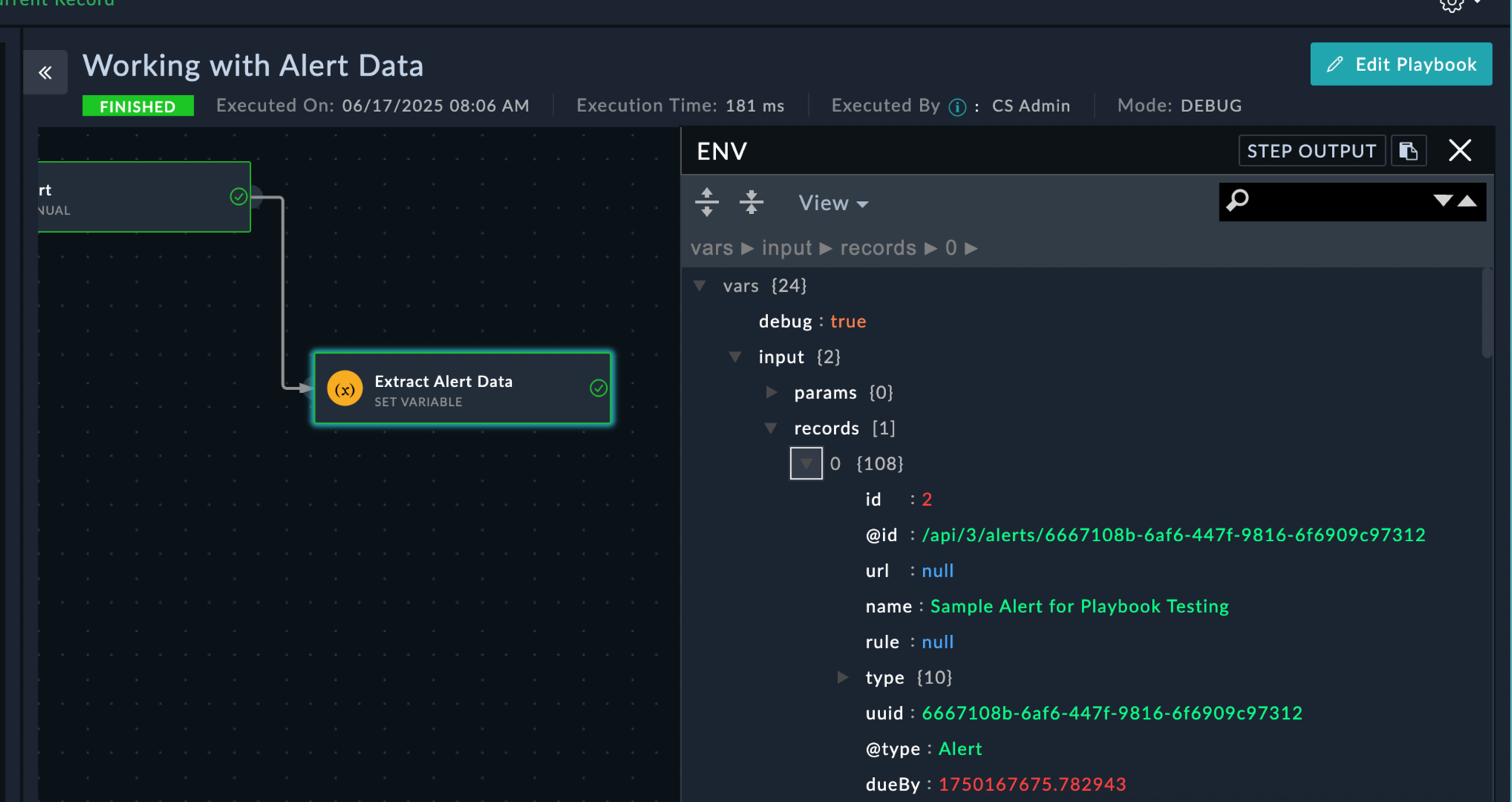Click the search magnifier icon

[1238, 200]
